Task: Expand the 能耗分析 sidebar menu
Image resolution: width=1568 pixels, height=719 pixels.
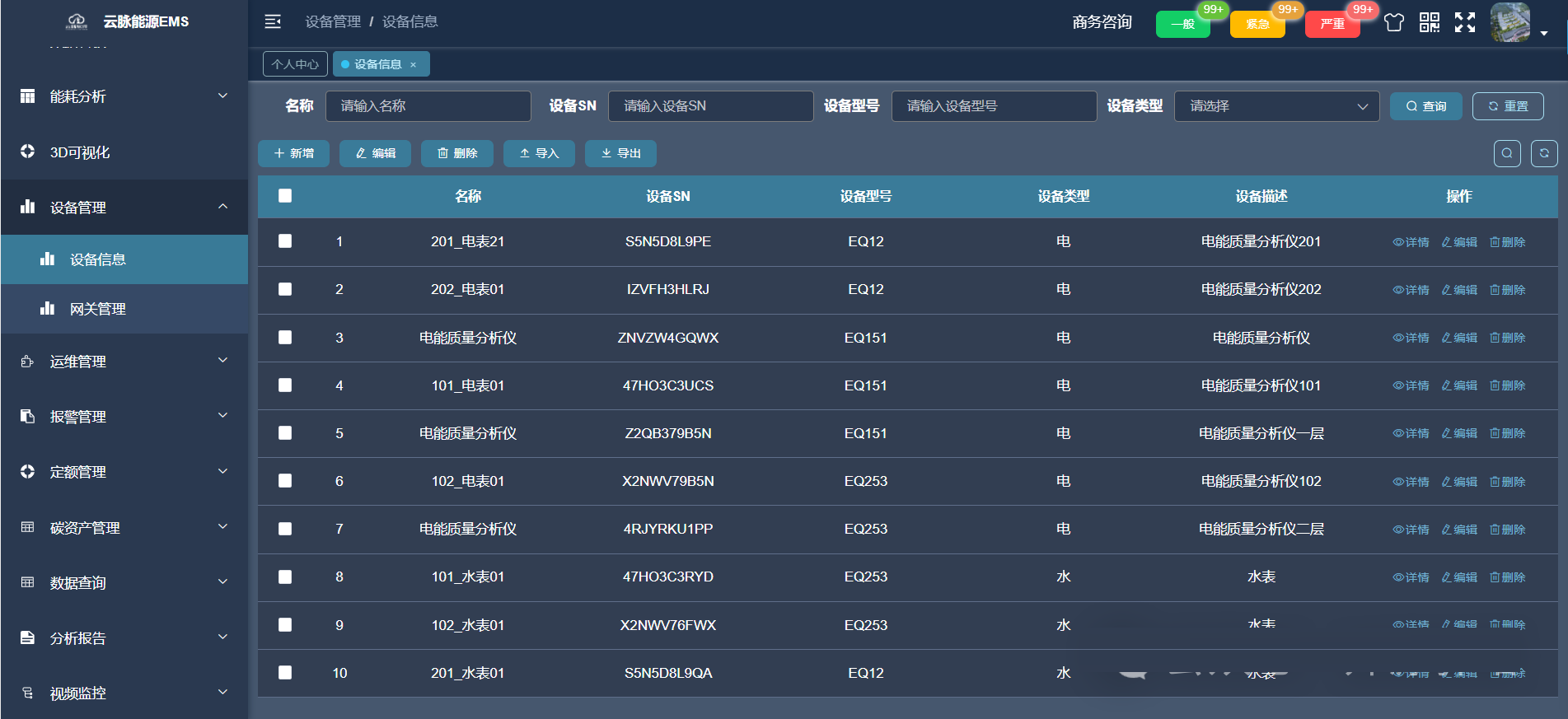Action: coord(124,96)
